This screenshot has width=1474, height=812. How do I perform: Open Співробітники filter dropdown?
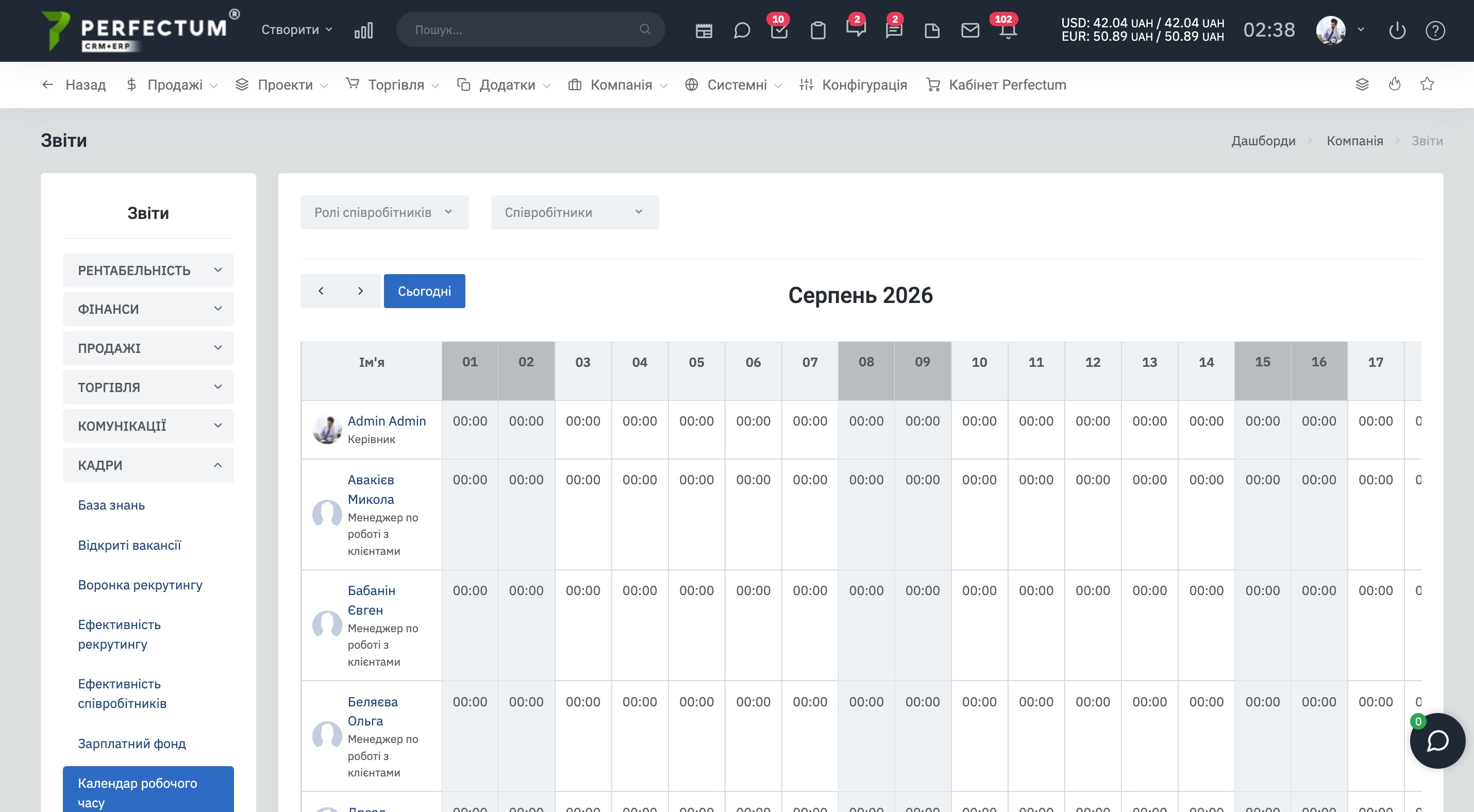click(575, 212)
